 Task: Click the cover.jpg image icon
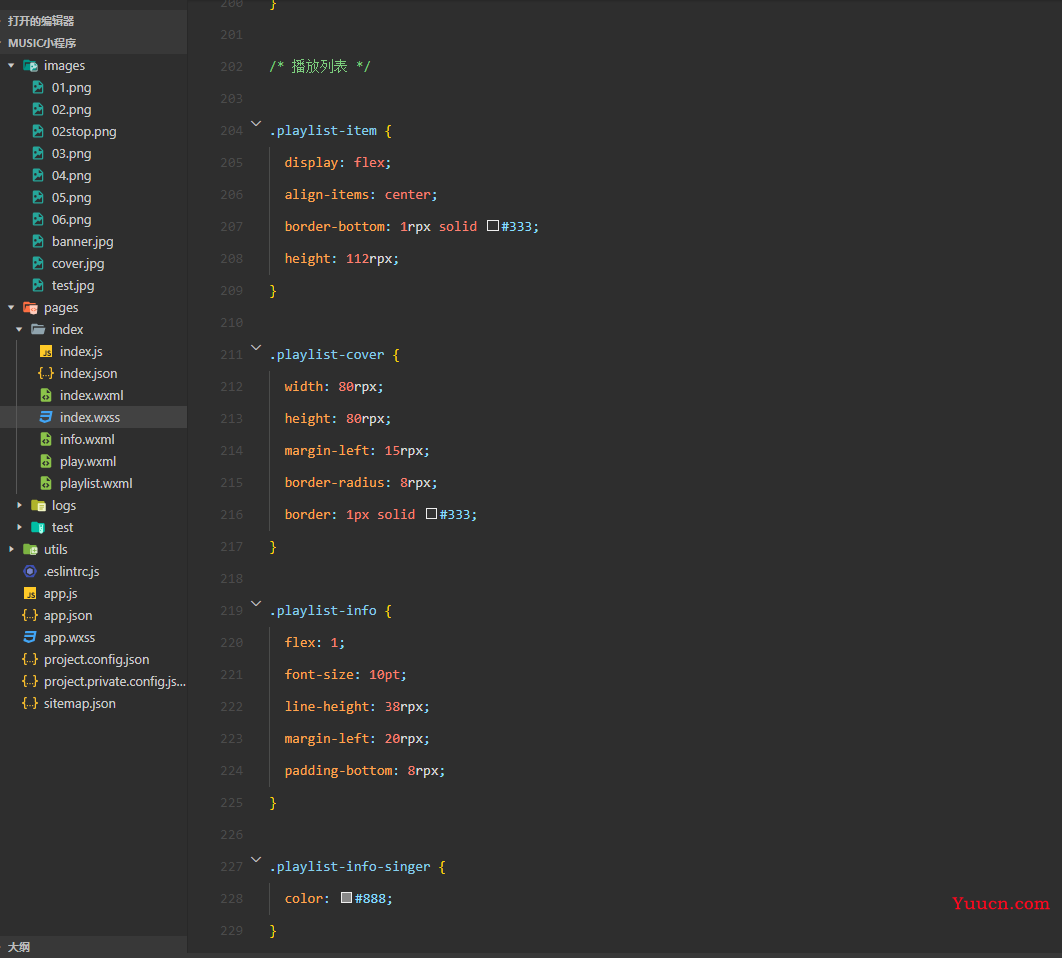point(39,264)
